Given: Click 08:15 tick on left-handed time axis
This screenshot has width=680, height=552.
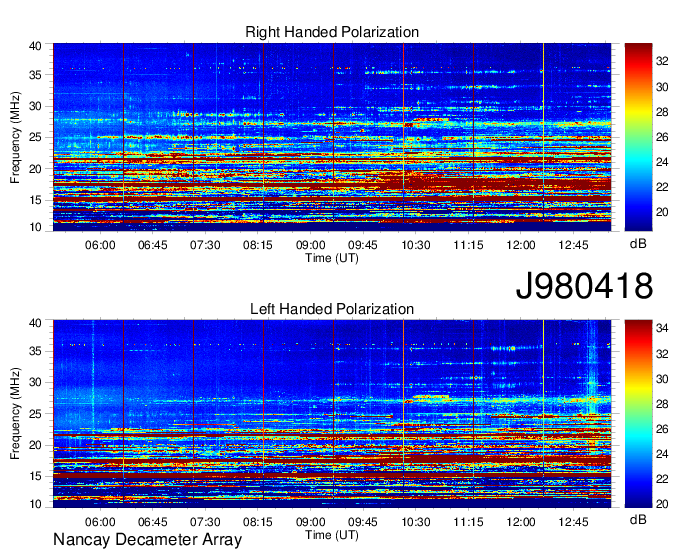Looking at the screenshot, I should coord(258,522).
